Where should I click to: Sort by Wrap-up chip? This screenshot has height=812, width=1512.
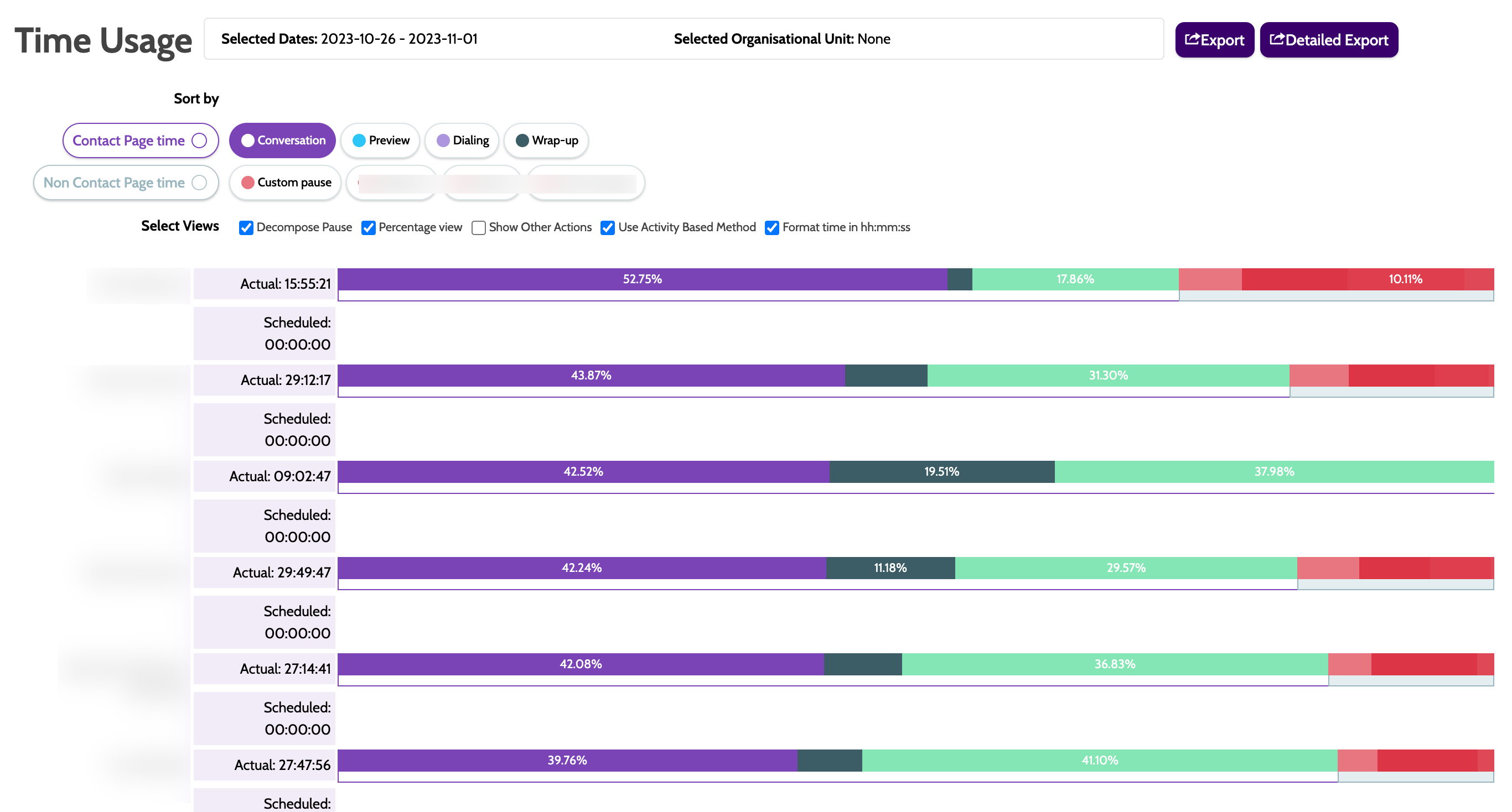click(546, 140)
